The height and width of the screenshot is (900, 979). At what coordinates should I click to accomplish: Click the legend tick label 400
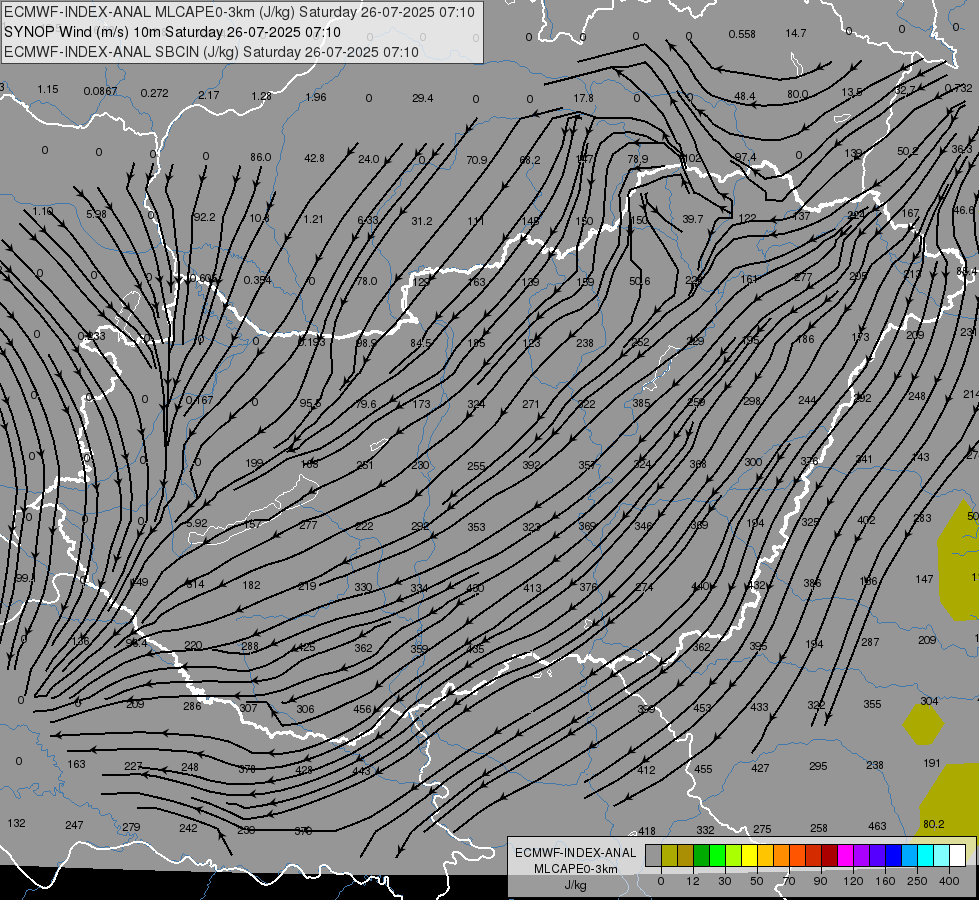949,881
